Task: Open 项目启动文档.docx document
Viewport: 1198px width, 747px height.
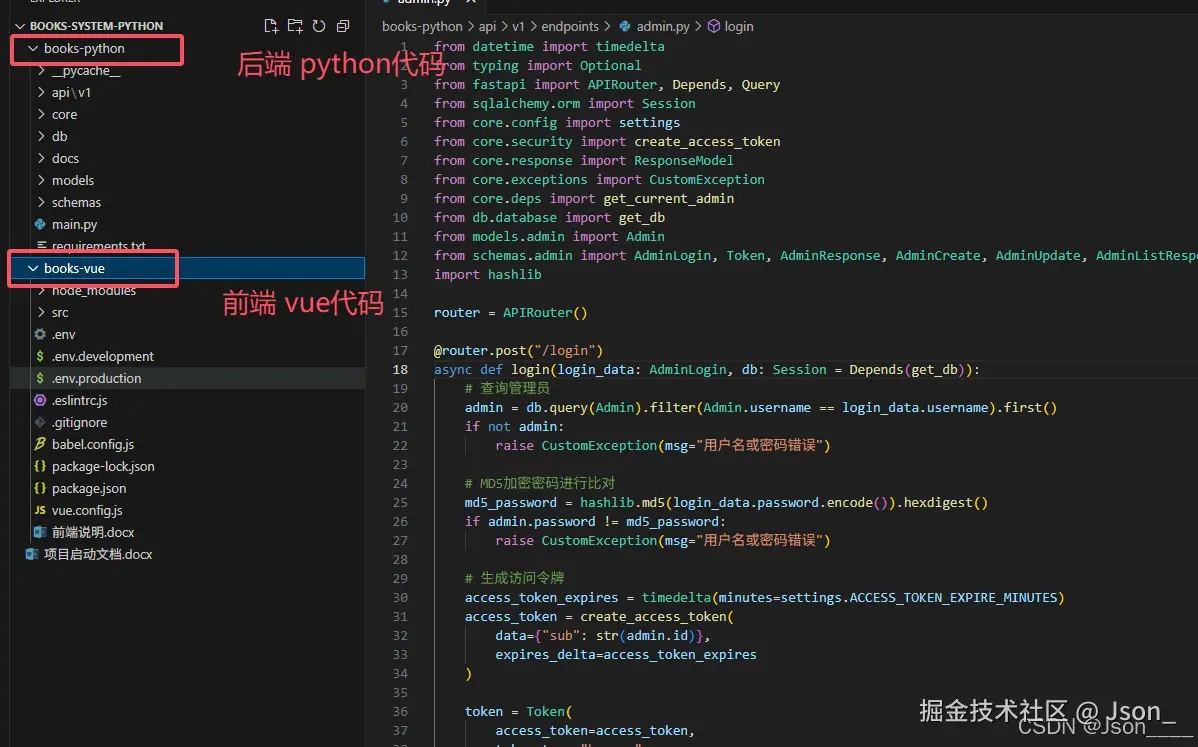Action: click(98, 555)
